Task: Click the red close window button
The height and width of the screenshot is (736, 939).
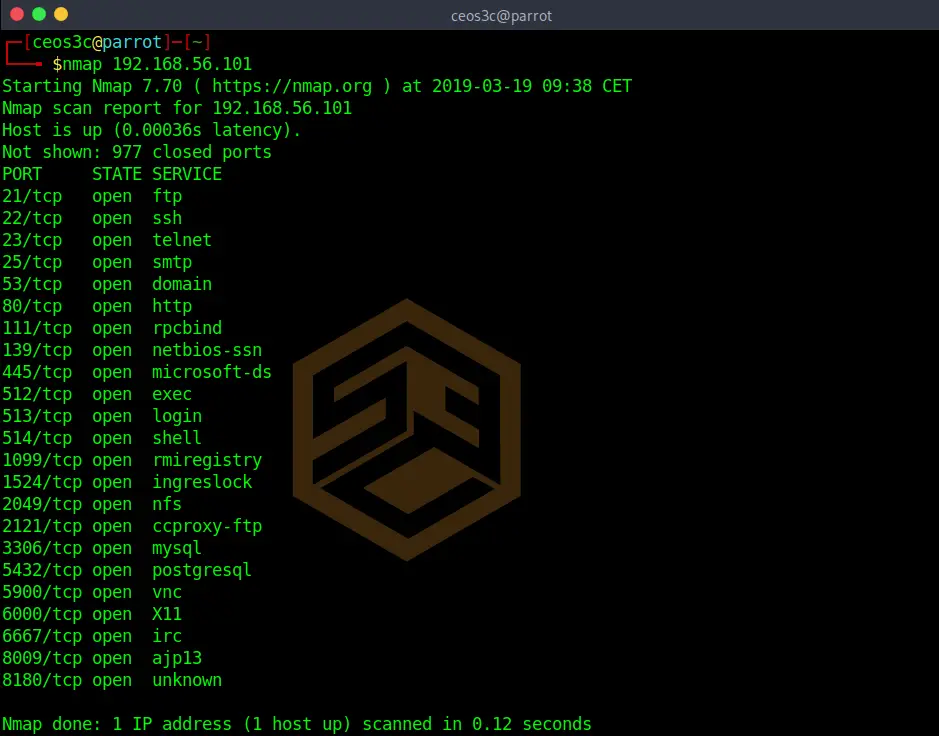Action: point(17,14)
